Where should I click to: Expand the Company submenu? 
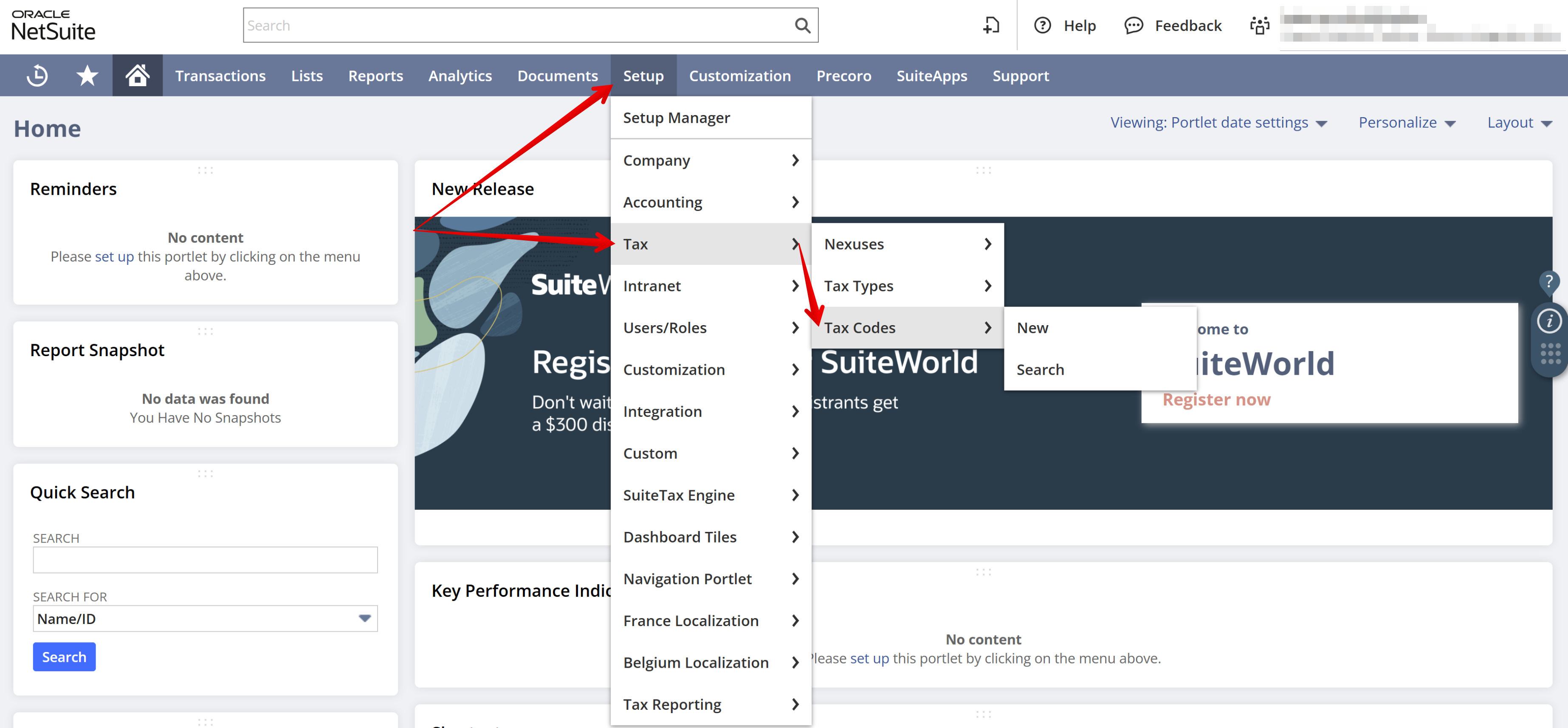(711, 160)
